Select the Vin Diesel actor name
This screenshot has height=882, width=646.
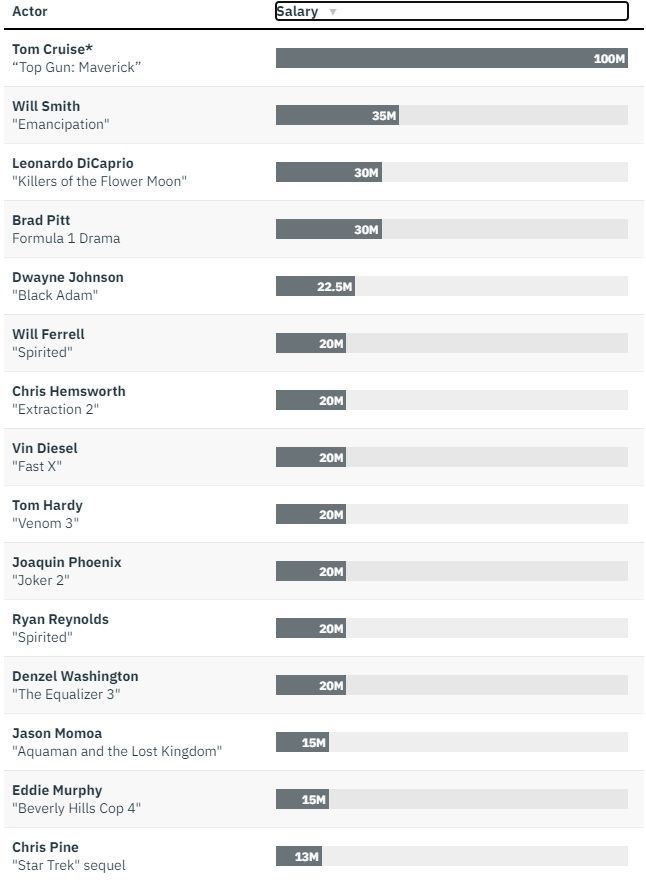(x=45, y=448)
